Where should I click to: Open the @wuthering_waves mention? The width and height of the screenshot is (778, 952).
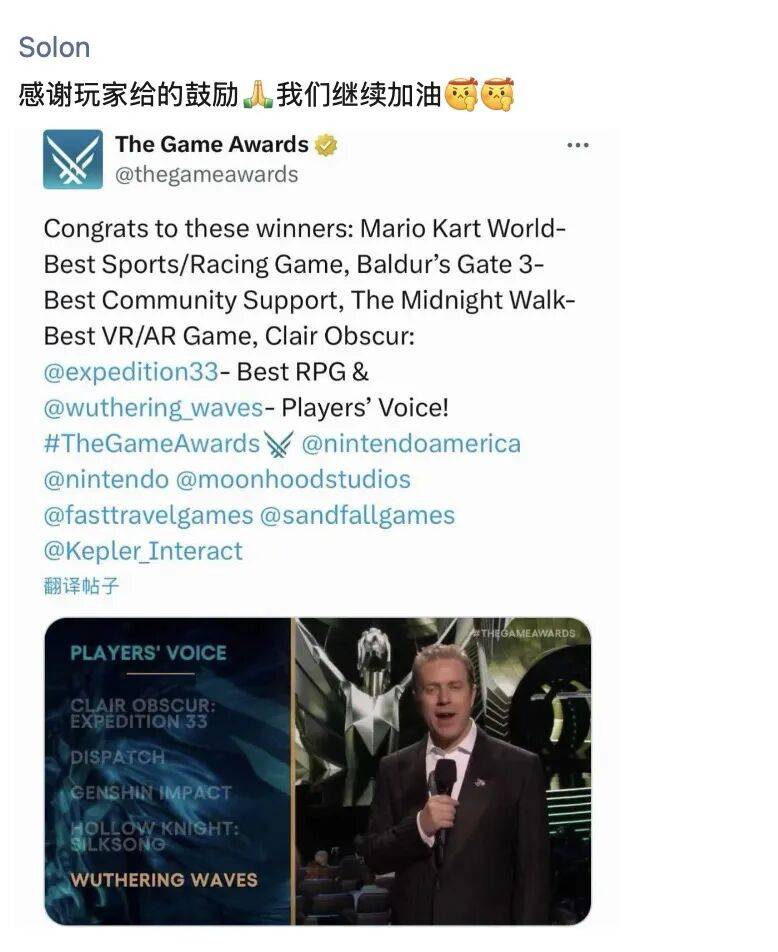click(153, 408)
